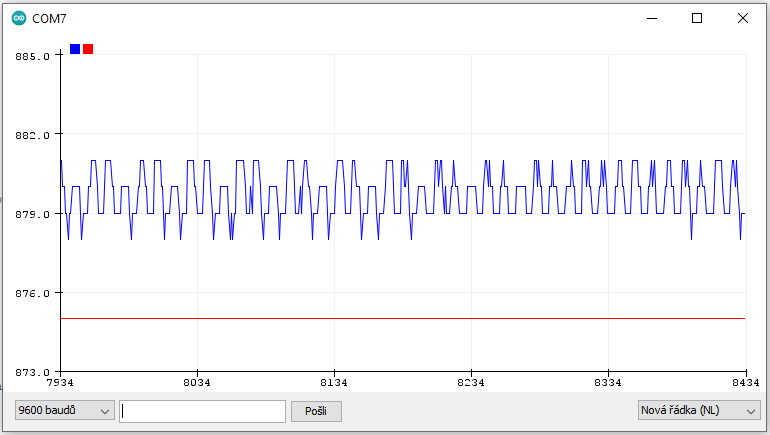Click the red series legend square
This screenshot has width=770, height=435.
tap(88, 49)
